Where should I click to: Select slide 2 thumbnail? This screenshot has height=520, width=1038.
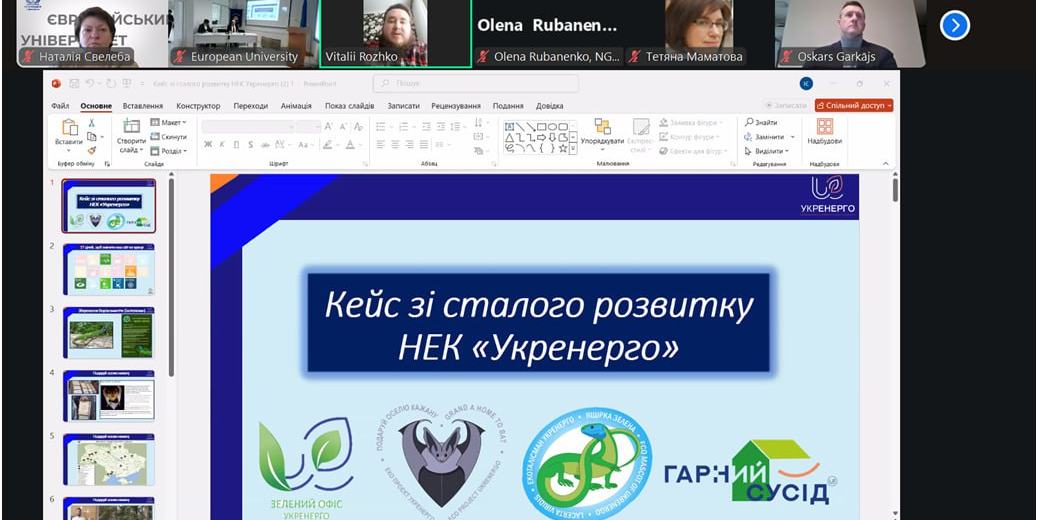point(109,269)
